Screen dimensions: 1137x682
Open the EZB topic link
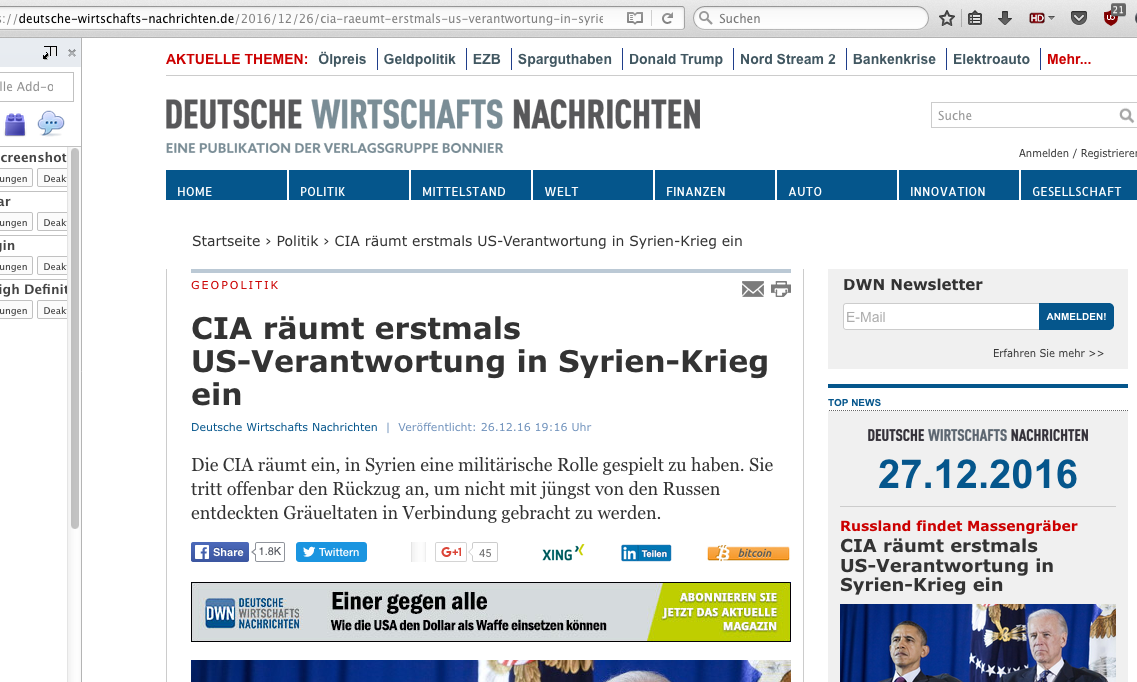coord(487,59)
